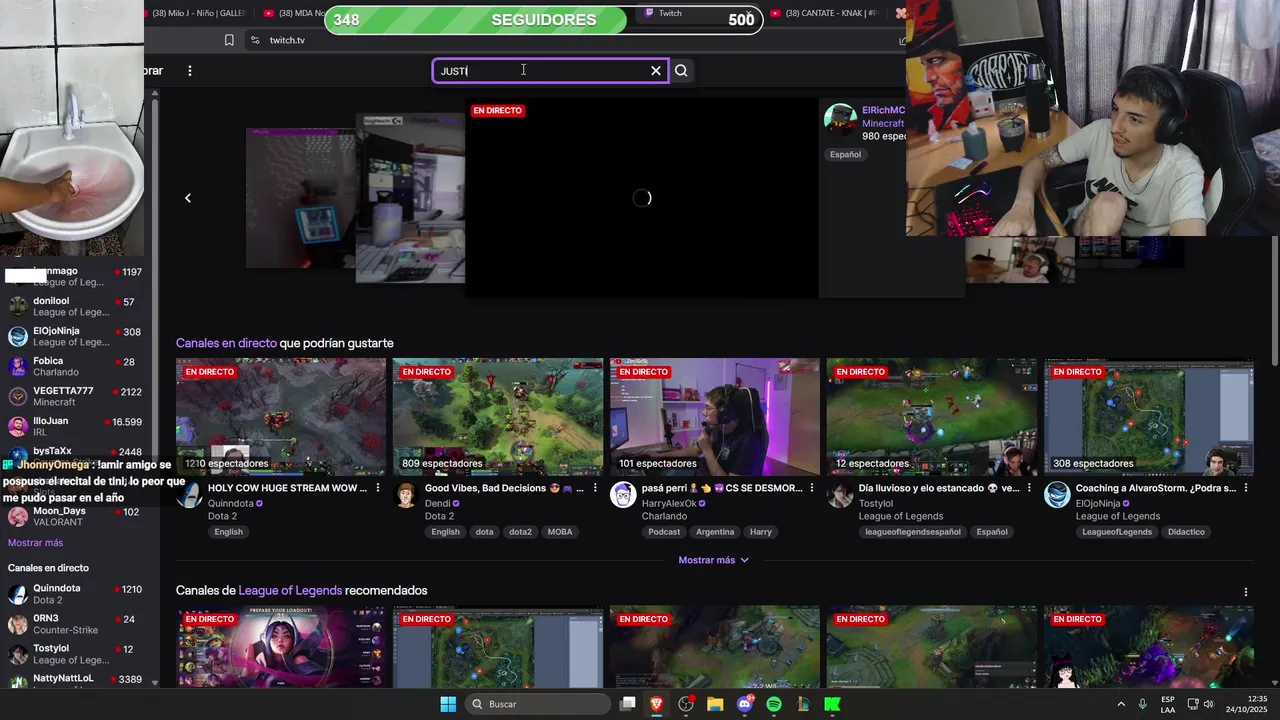Open ElOjoNinja channel in sidebar

75,336
